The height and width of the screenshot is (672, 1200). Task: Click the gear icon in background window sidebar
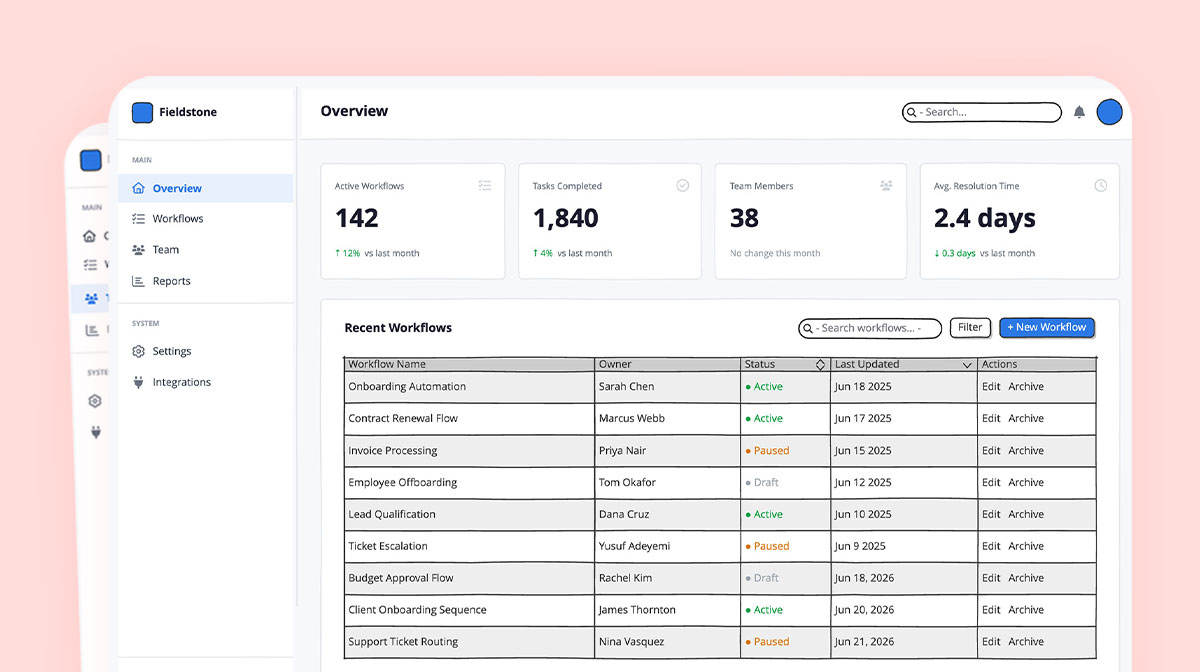coord(95,401)
